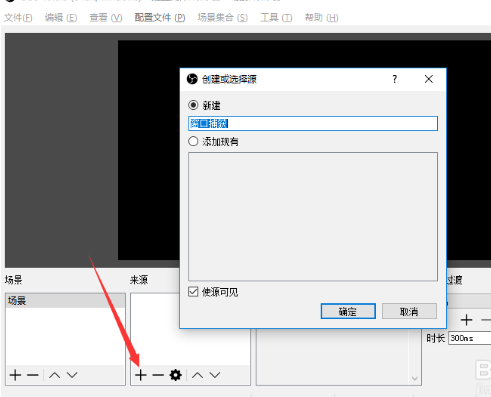Open the 编辑(E) menu

click(x=61, y=17)
